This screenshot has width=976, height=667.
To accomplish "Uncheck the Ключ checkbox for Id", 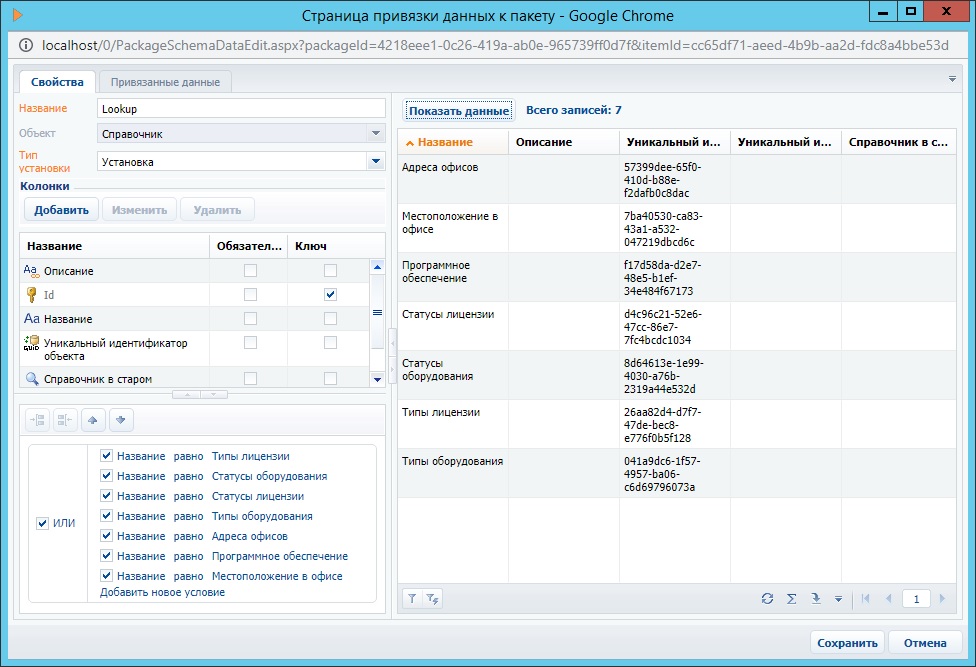I will [331, 294].
